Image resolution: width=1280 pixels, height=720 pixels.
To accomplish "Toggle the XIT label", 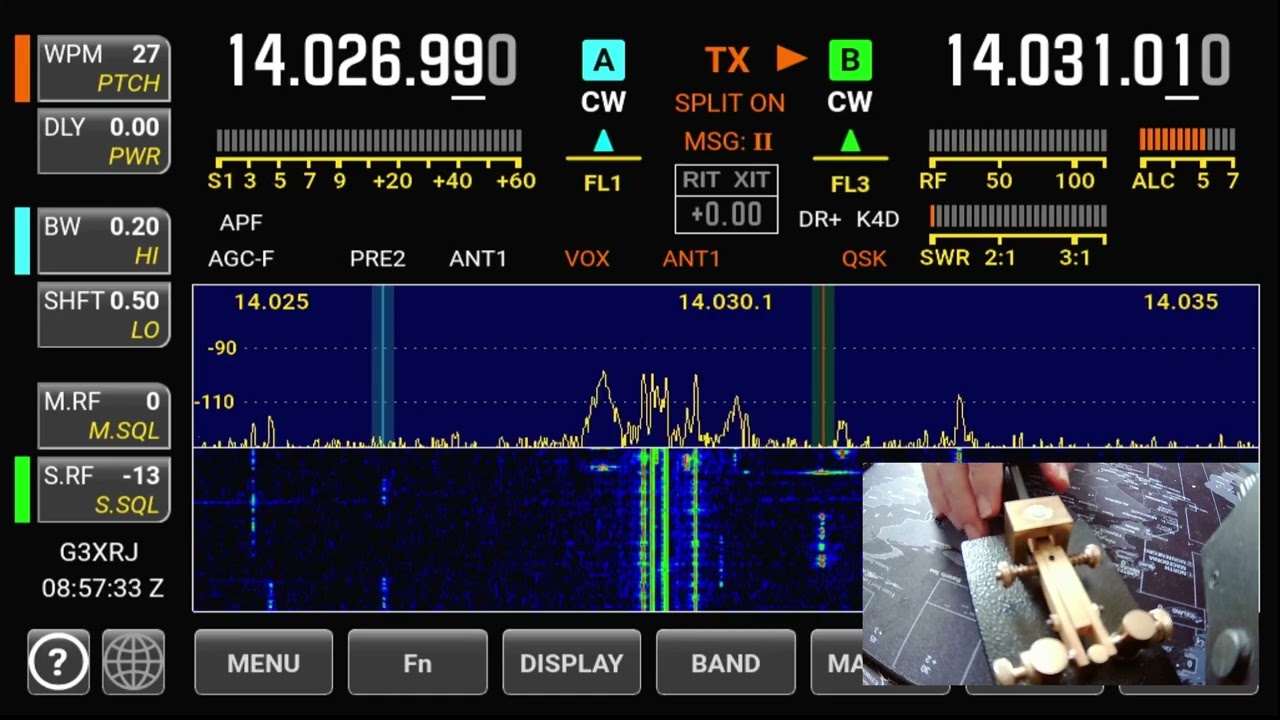I will click(x=752, y=180).
